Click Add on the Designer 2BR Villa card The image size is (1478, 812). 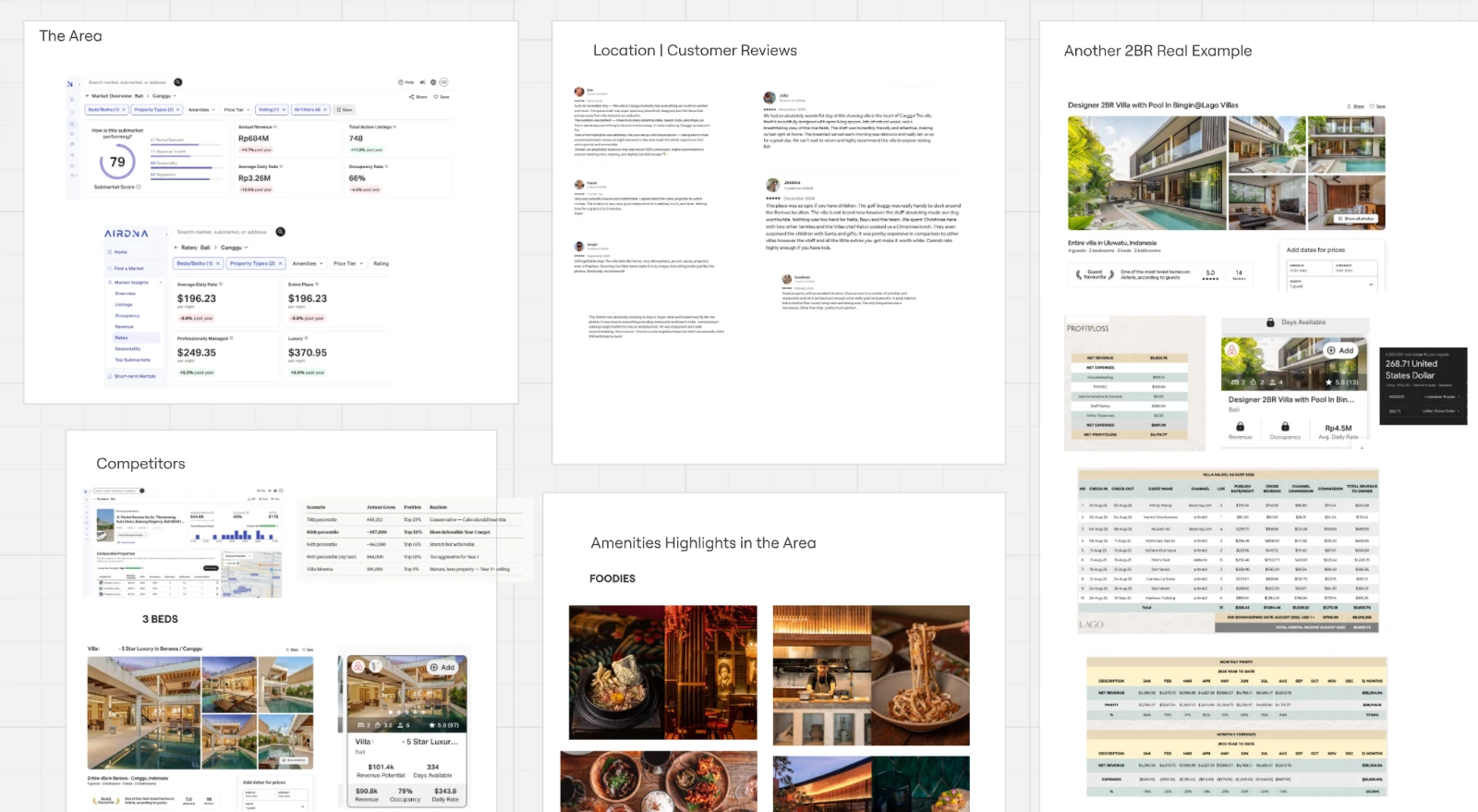[x=1340, y=351]
